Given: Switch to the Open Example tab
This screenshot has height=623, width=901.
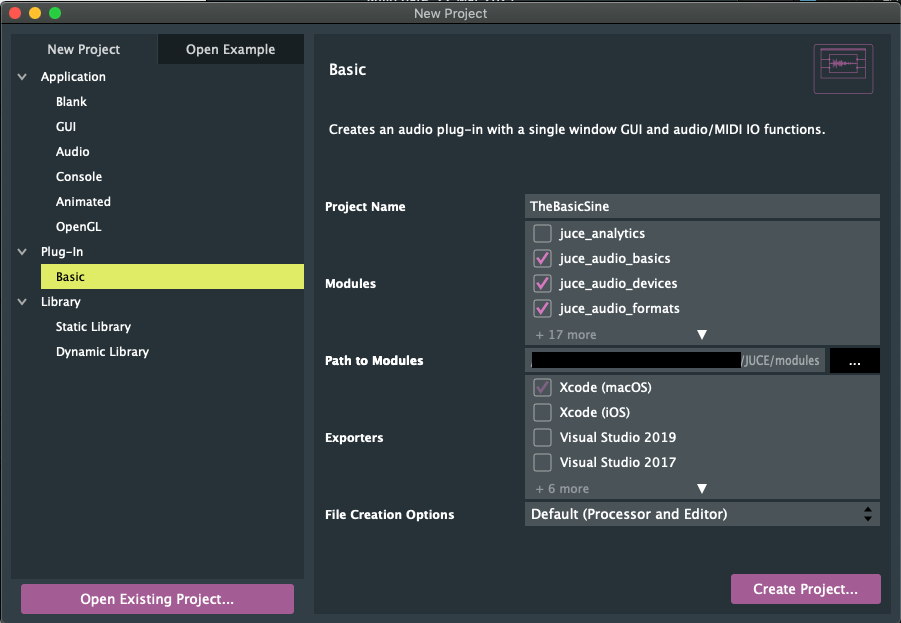Looking at the screenshot, I should (x=230, y=49).
